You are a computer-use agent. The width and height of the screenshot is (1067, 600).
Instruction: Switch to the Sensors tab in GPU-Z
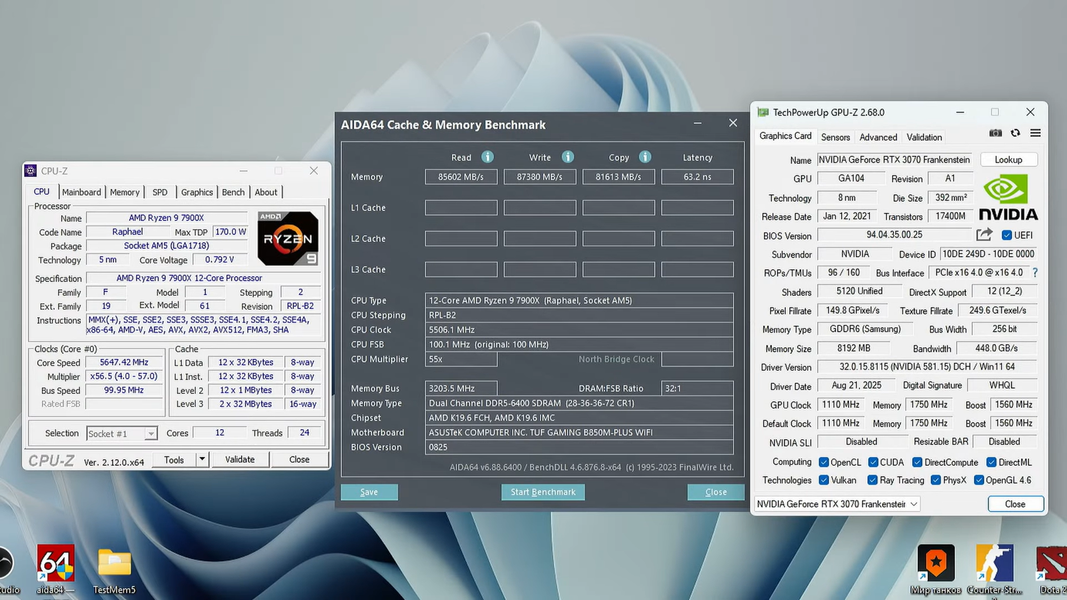(835, 137)
